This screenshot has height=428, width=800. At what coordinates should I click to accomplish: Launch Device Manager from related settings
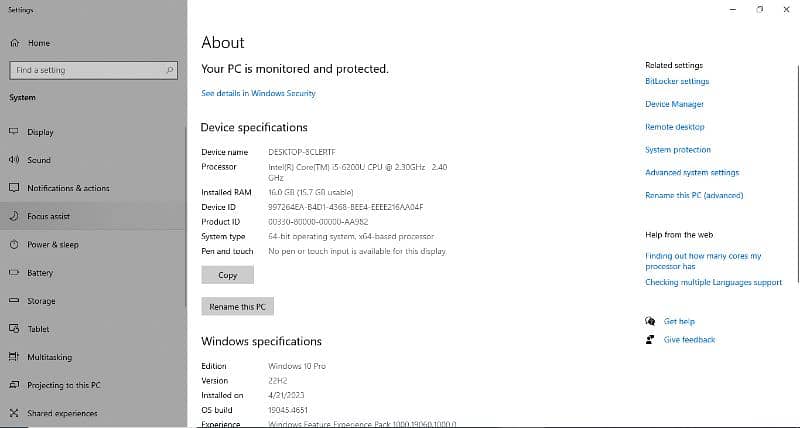point(674,104)
